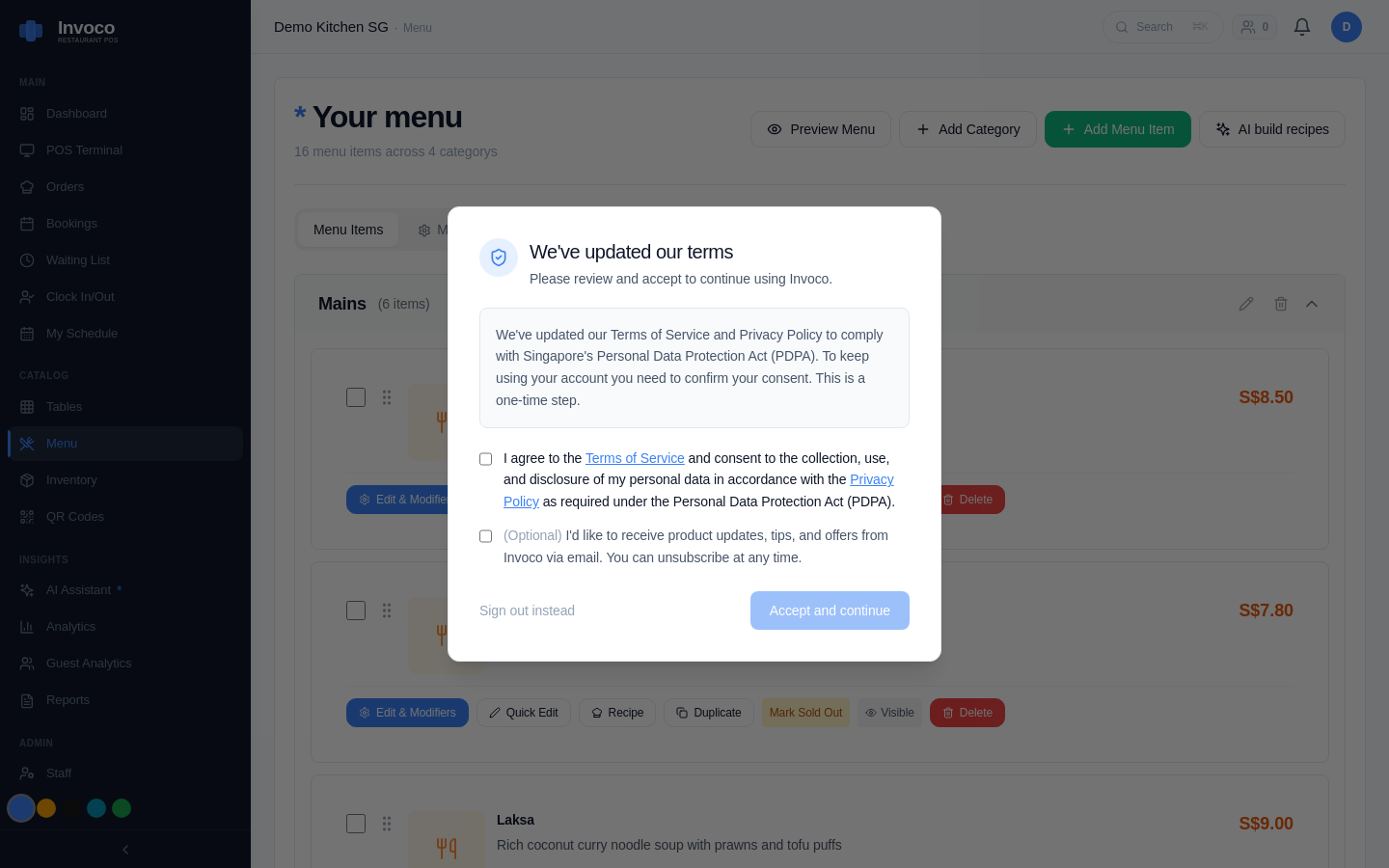The image size is (1389, 868).
Task: Open the AI Assistant panel
Action: 80,589
